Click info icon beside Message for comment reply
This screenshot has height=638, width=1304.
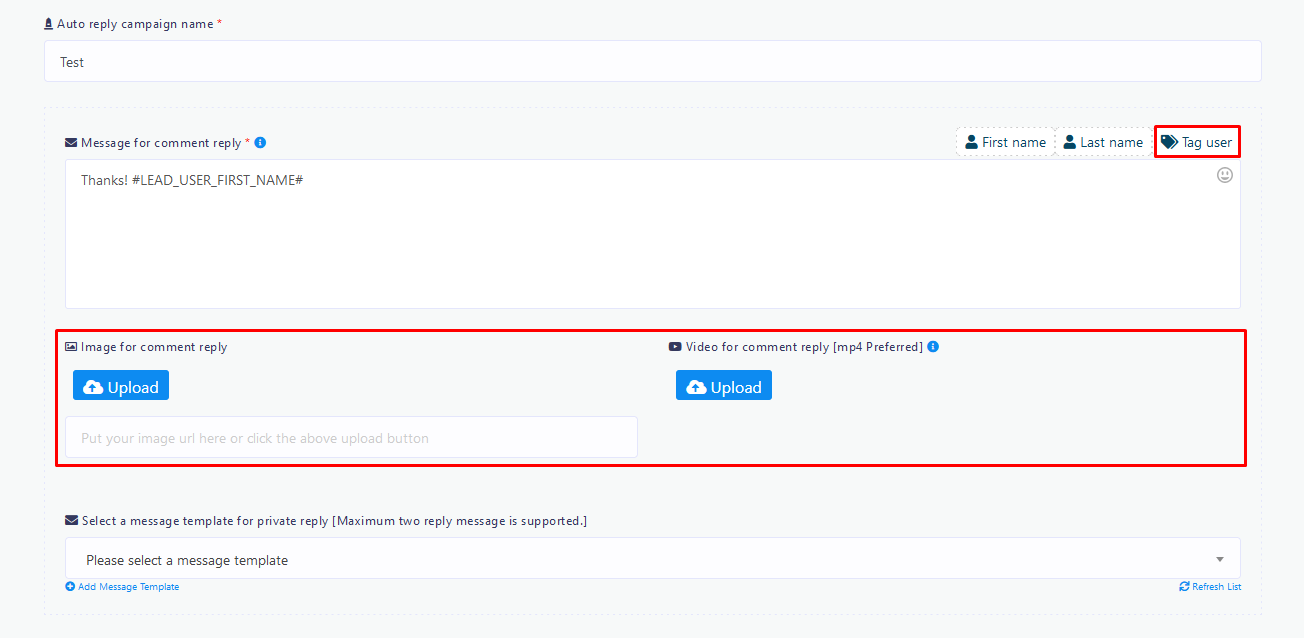click(x=260, y=143)
